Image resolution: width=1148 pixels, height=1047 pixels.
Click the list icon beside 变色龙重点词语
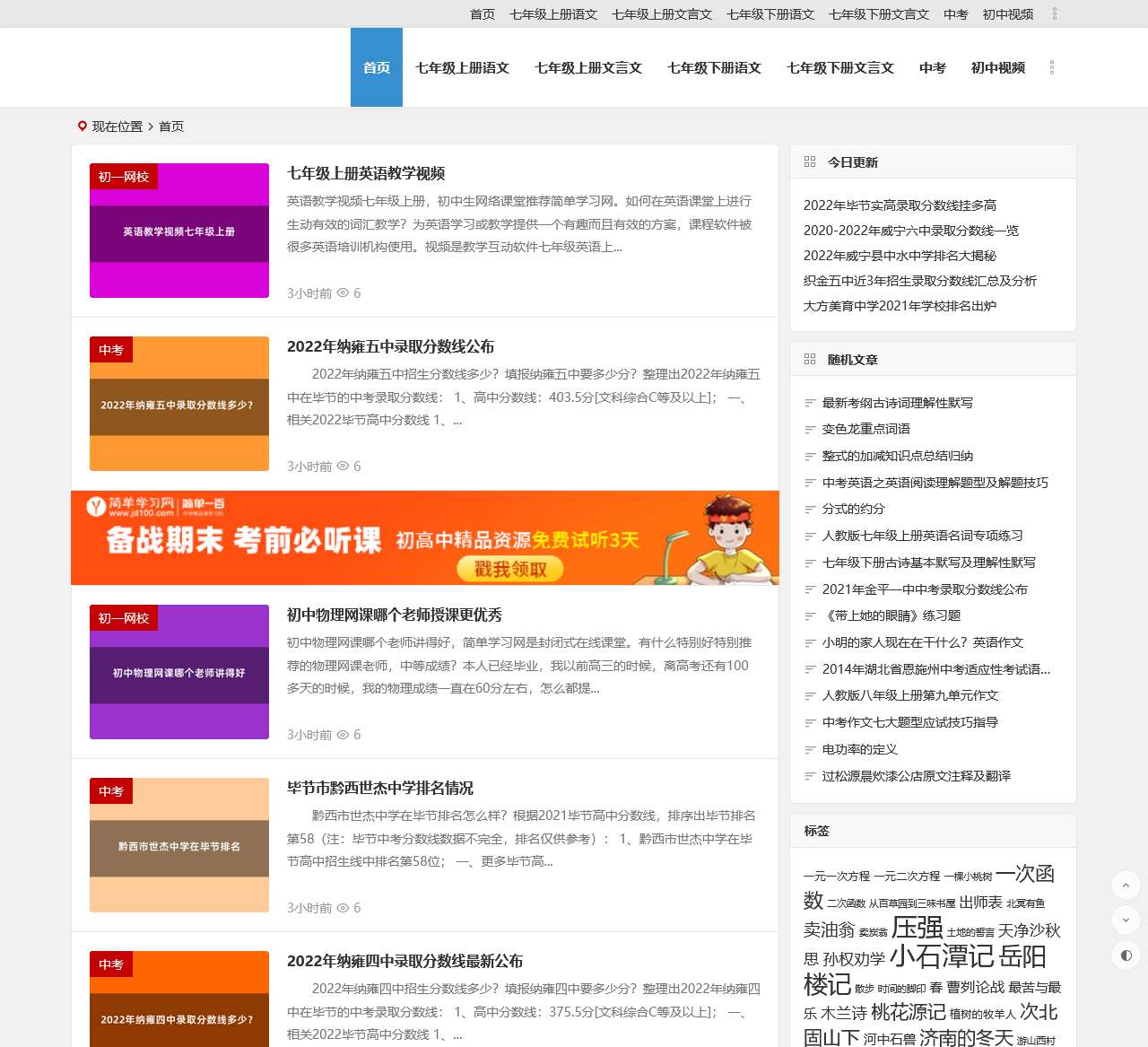(810, 429)
